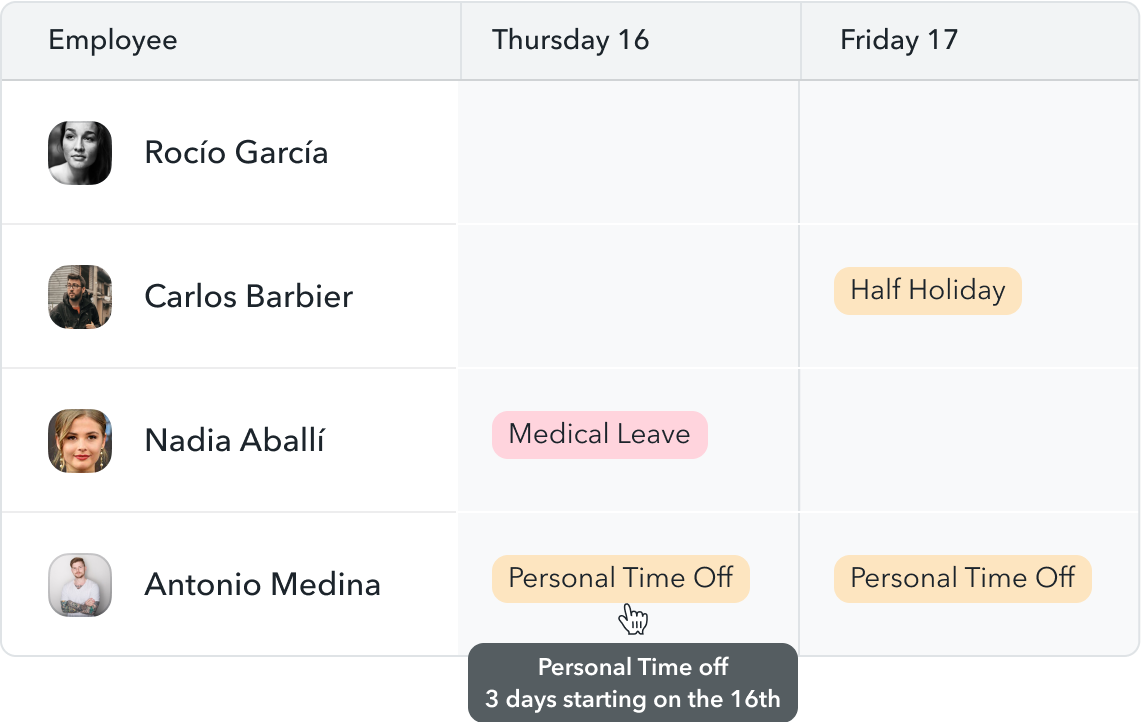Select Nadia Aballí's empty Friday cell
The height and width of the screenshot is (722, 1141).
point(968,441)
